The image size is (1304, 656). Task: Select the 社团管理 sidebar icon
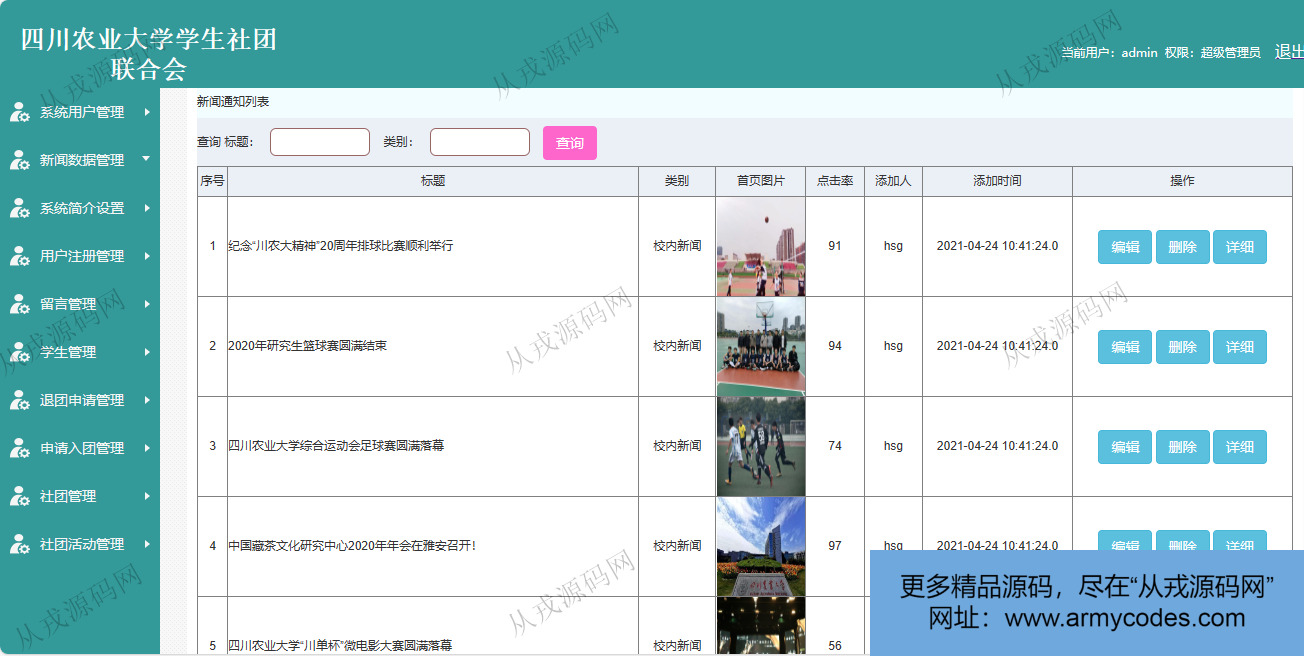(x=19, y=496)
